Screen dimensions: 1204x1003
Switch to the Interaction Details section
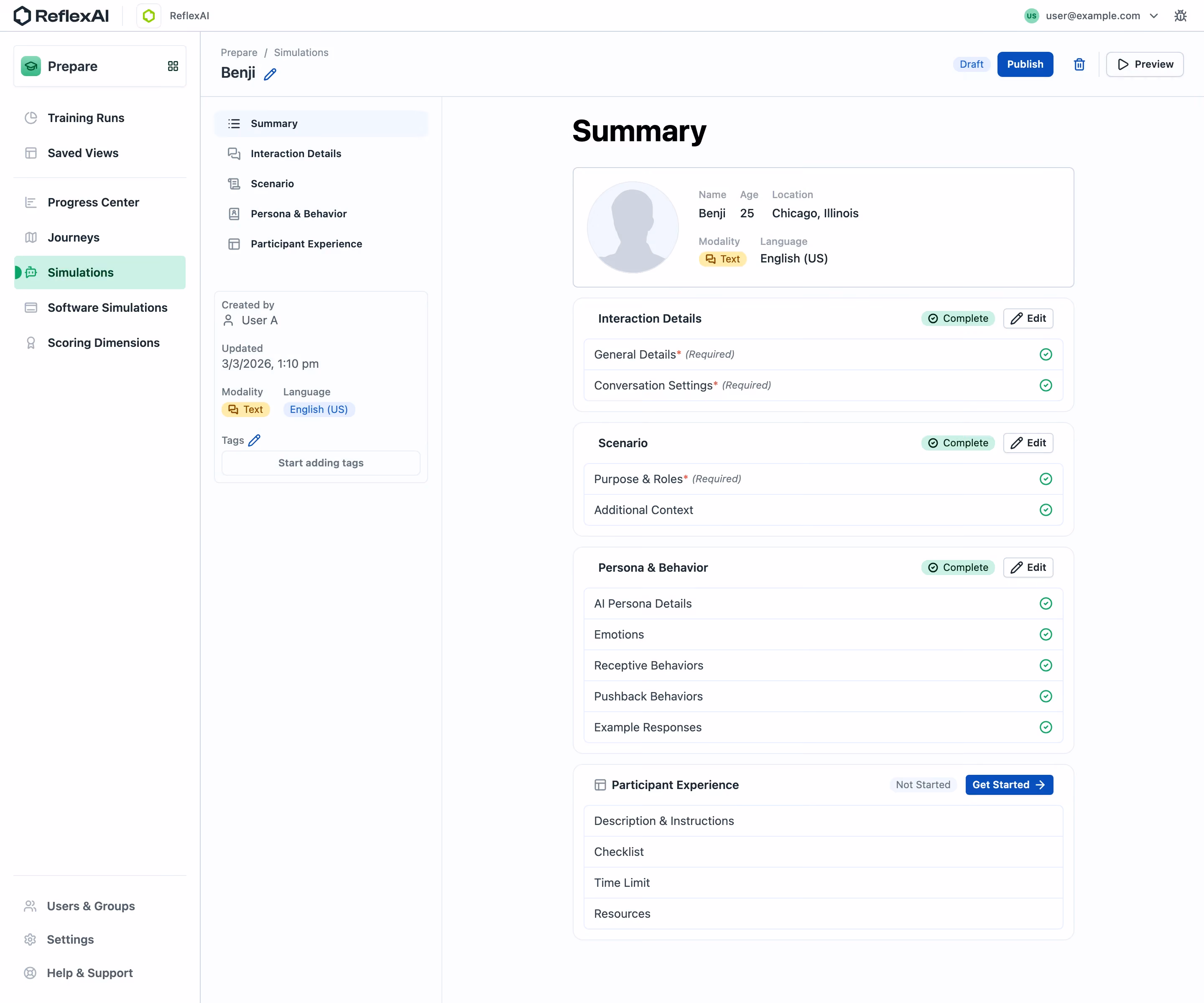click(x=321, y=154)
